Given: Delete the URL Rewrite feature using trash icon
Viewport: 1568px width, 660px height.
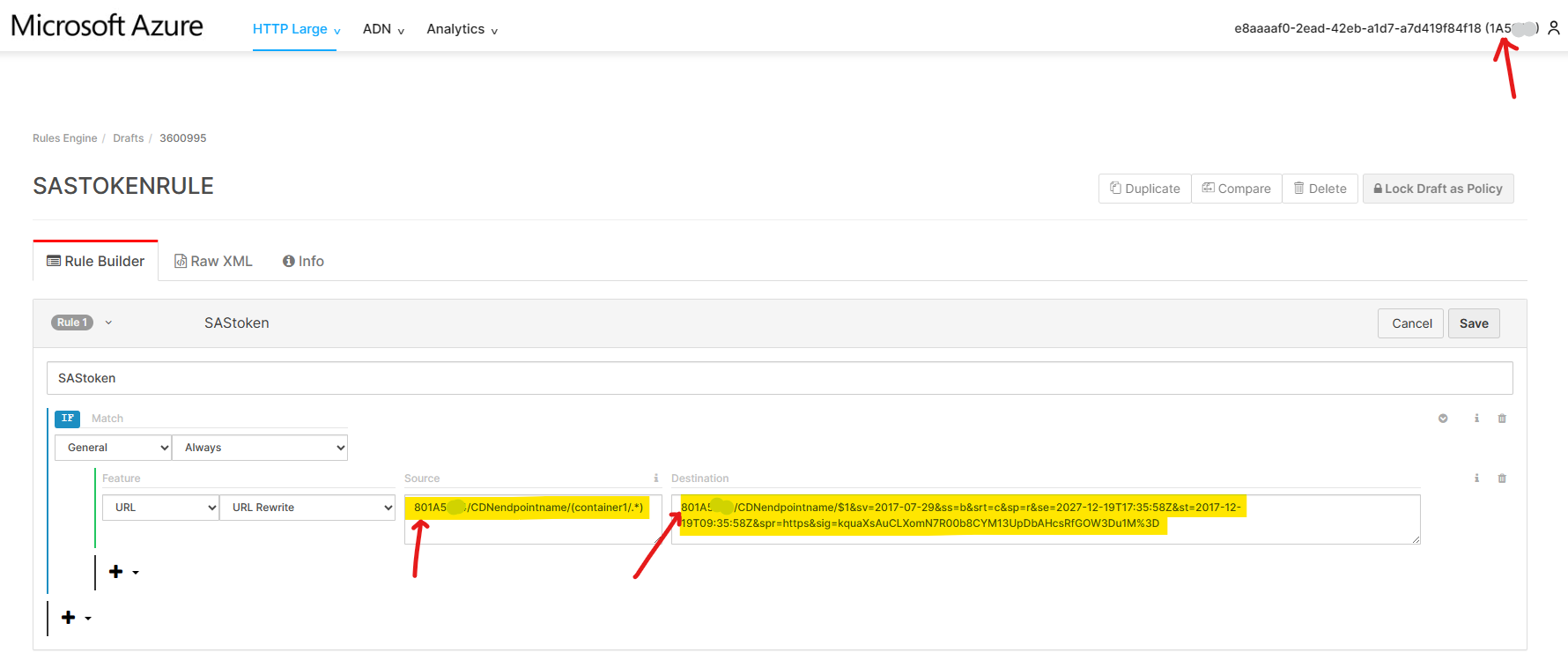Looking at the screenshot, I should (1502, 478).
